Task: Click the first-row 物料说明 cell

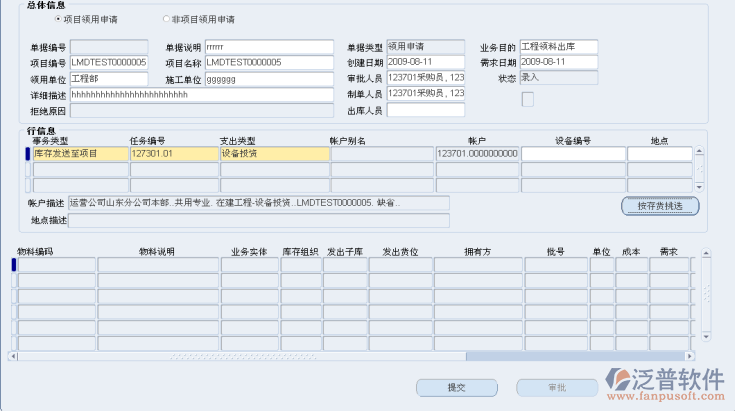Action: (x=158, y=264)
